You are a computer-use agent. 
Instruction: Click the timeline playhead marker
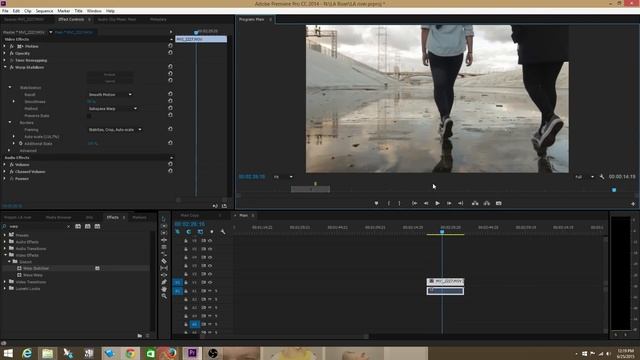pos(442,232)
